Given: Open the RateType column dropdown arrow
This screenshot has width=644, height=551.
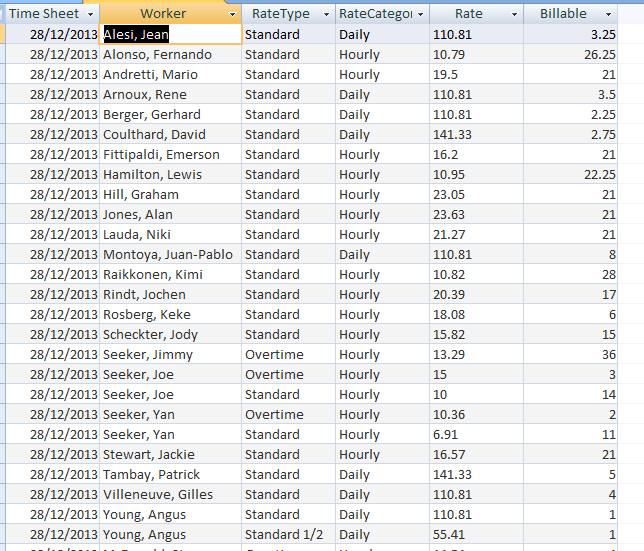Looking at the screenshot, I should tap(327, 14).
